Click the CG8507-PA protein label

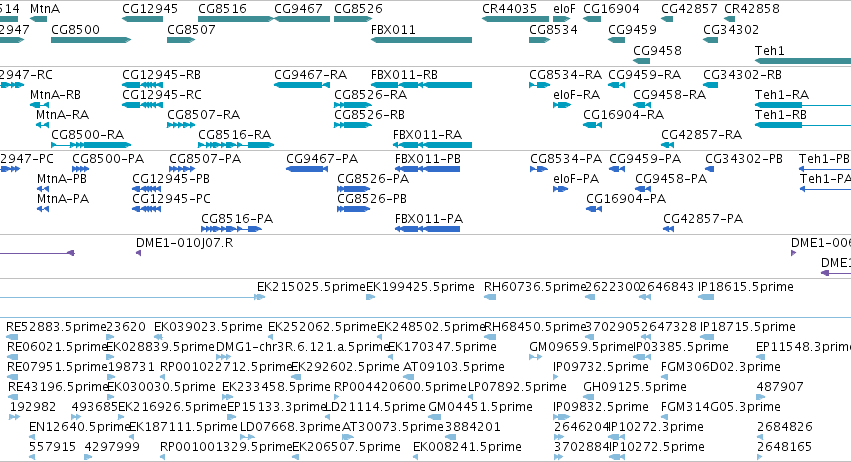tap(205, 159)
